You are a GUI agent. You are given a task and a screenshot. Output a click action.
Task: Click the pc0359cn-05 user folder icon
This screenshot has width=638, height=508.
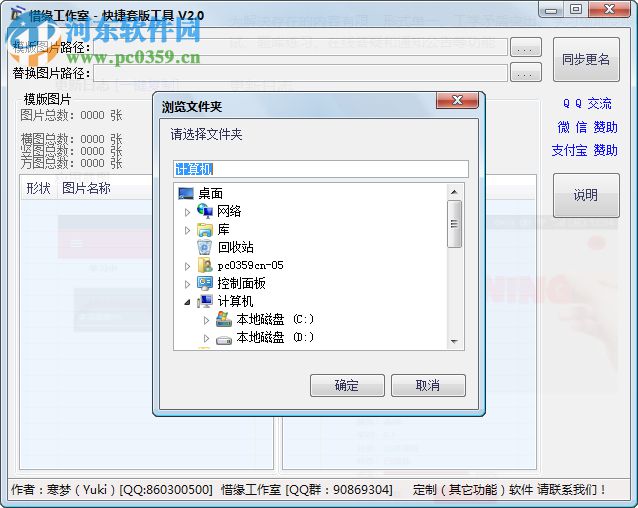(x=205, y=265)
